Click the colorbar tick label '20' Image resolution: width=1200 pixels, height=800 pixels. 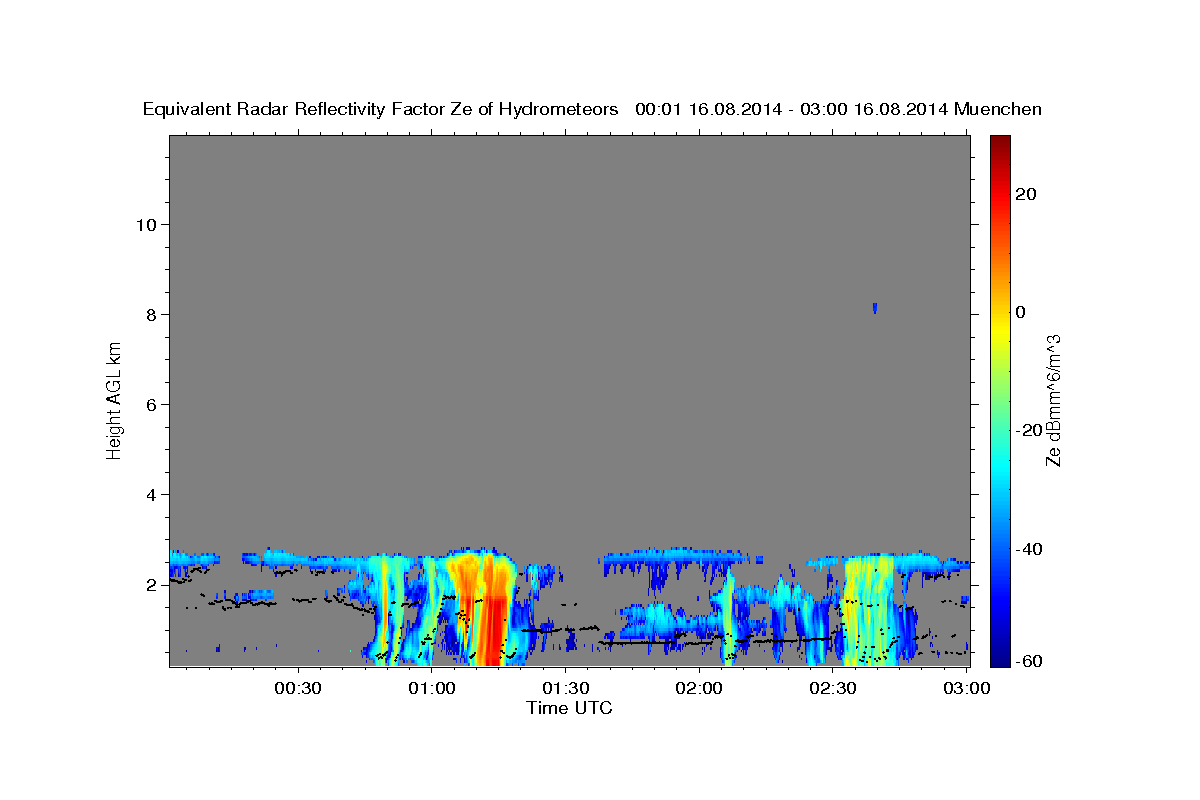[1025, 194]
